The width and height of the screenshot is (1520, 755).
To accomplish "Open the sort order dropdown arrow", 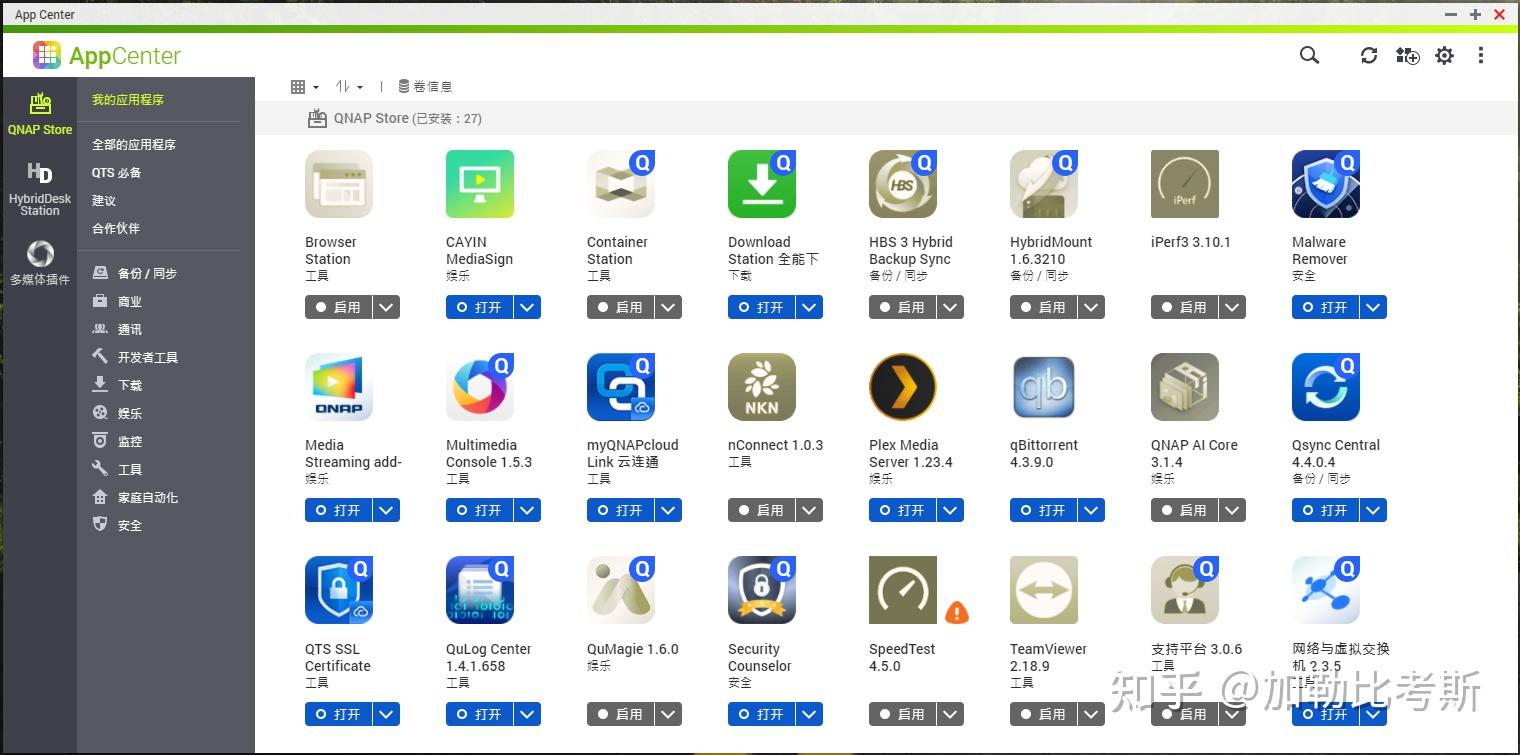I will pos(358,86).
